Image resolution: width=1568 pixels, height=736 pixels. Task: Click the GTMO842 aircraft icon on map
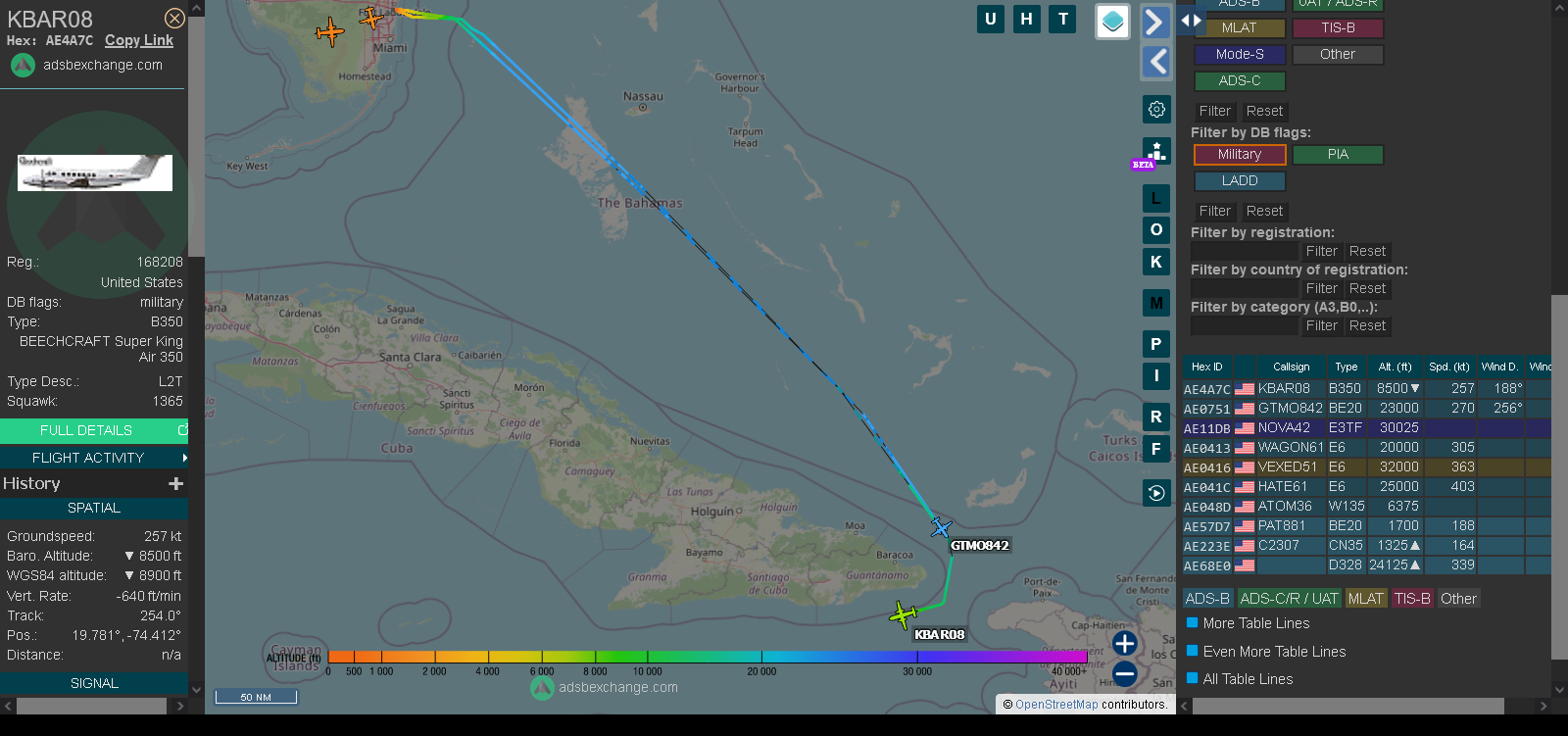[x=941, y=528]
